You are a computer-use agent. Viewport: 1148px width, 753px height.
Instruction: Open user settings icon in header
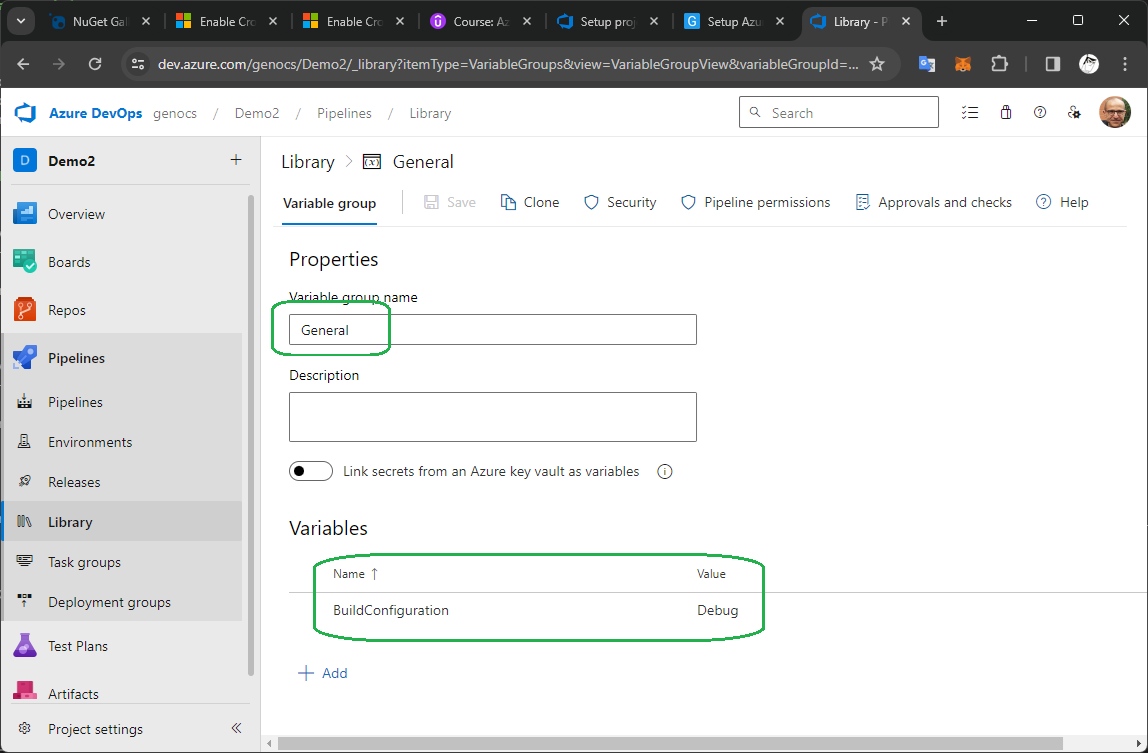(1074, 113)
